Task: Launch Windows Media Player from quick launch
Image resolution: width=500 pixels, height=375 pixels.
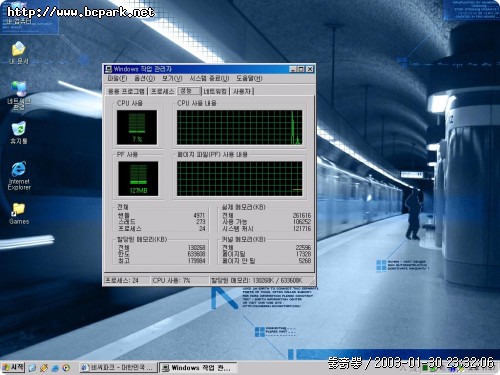Action: coord(66,368)
